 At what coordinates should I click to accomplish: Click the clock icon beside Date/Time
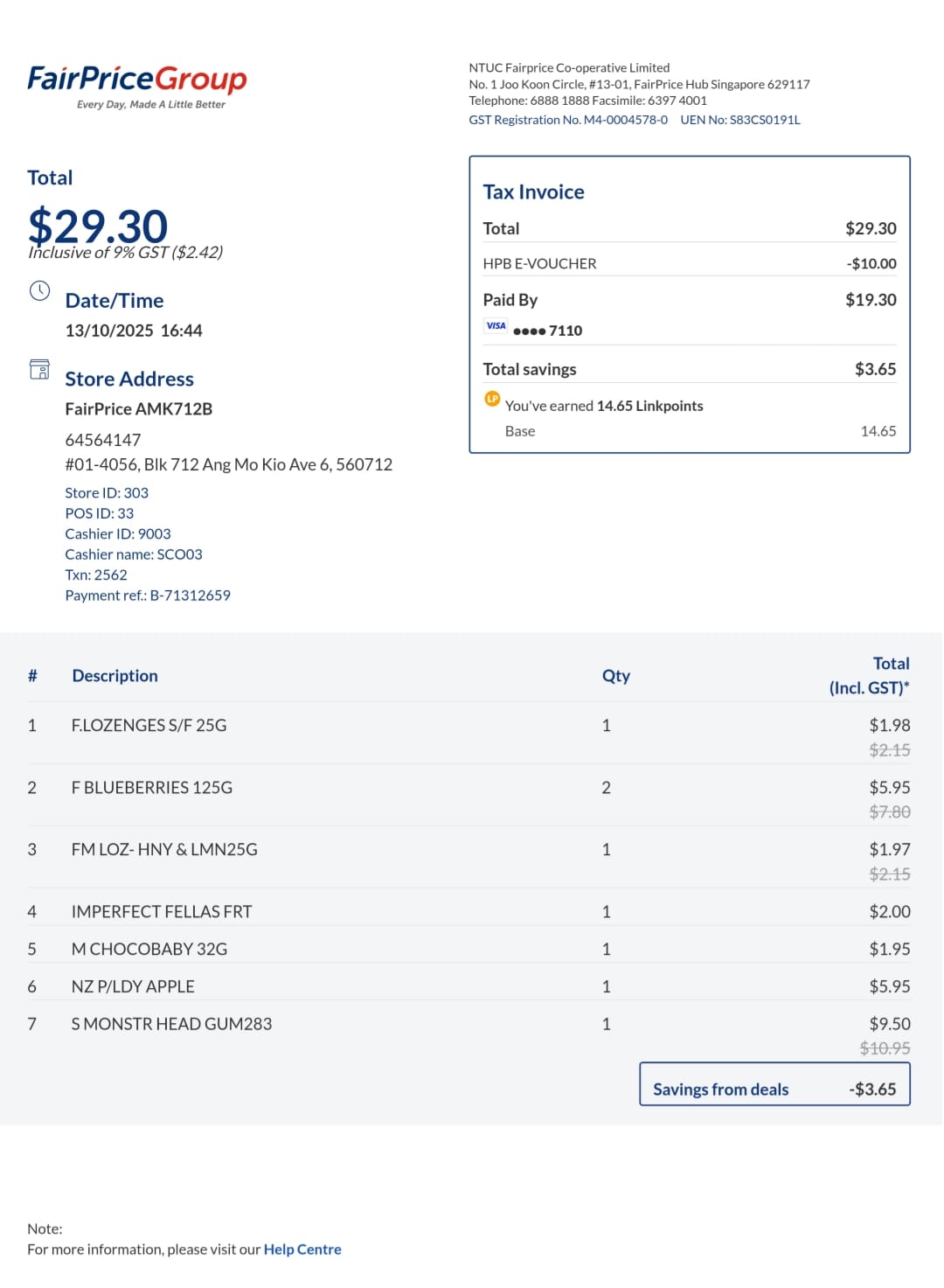[40, 291]
